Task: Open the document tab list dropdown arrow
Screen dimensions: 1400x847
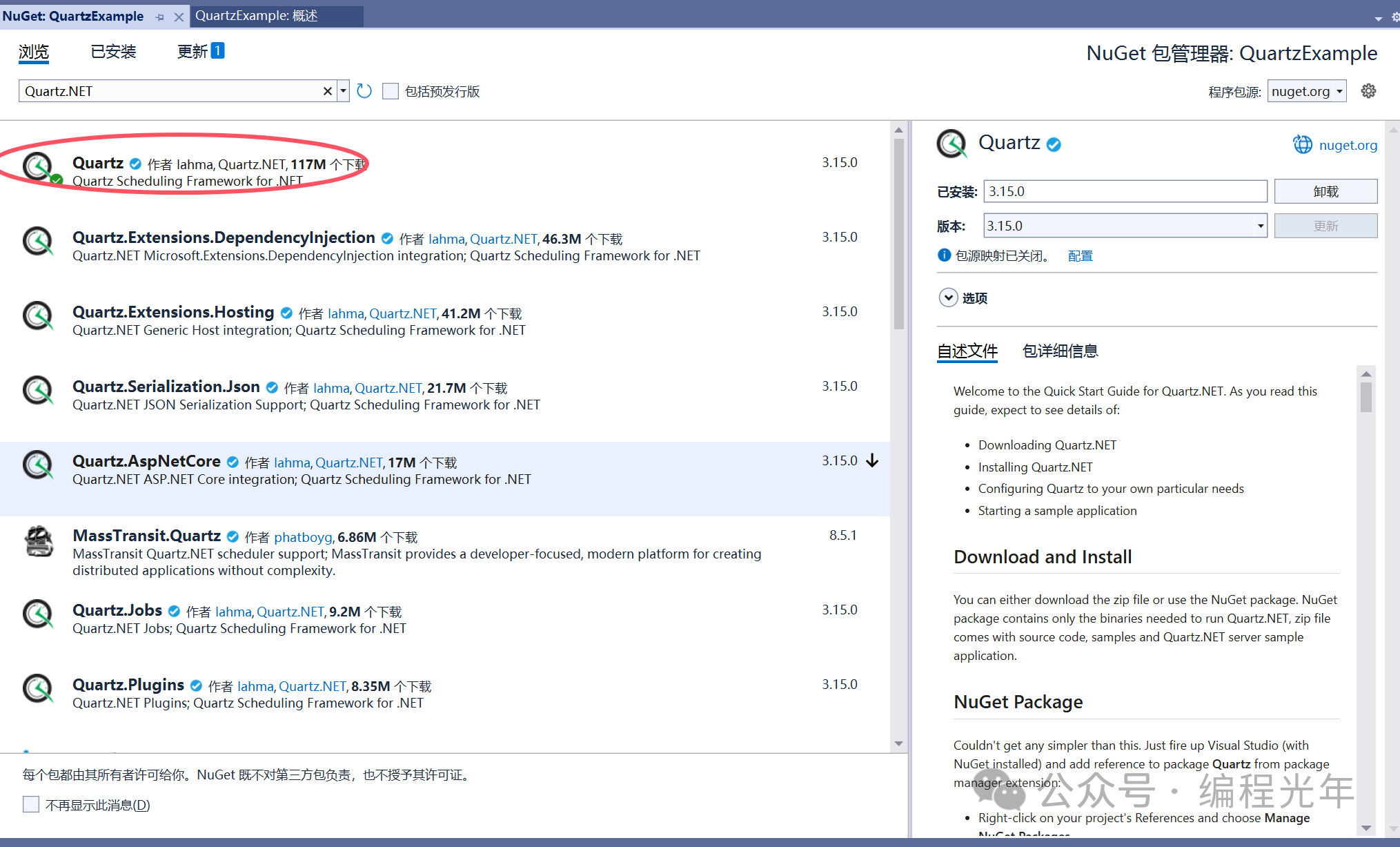Action: [1378, 19]
